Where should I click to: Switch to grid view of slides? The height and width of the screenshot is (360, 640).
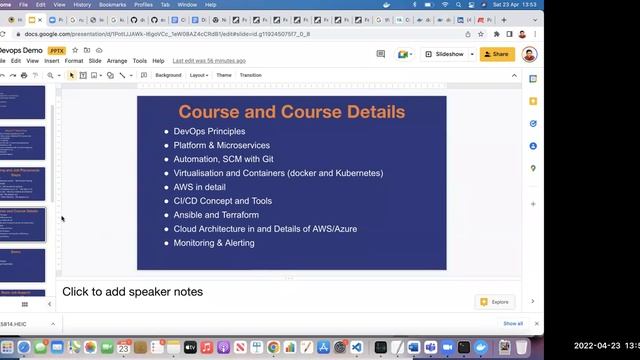25,304
